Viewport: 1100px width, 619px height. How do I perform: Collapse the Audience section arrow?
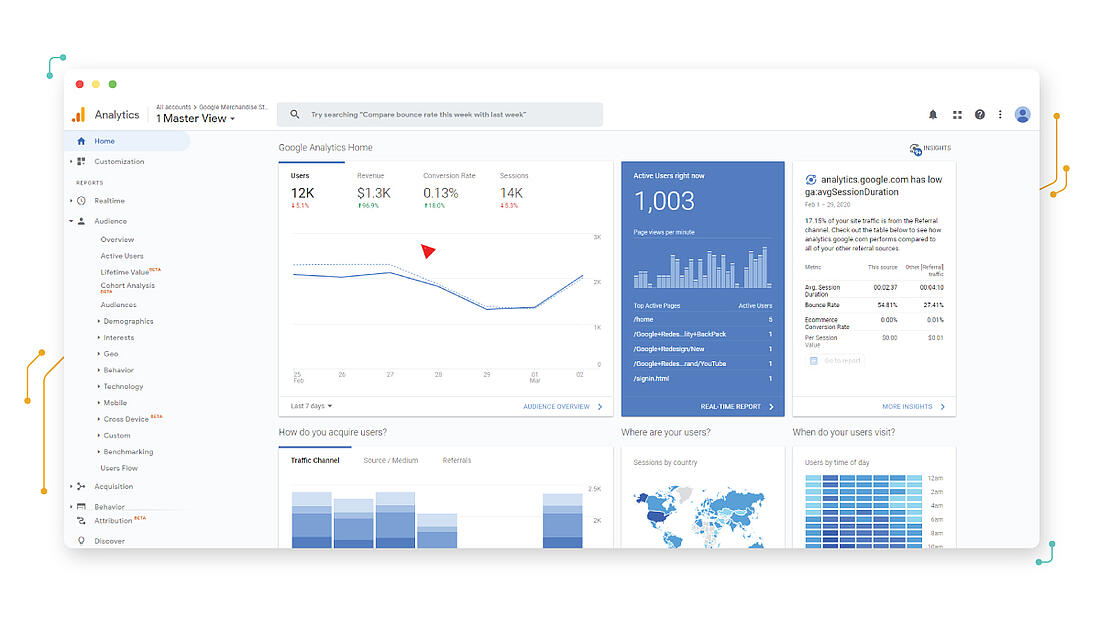pos(71,221)
